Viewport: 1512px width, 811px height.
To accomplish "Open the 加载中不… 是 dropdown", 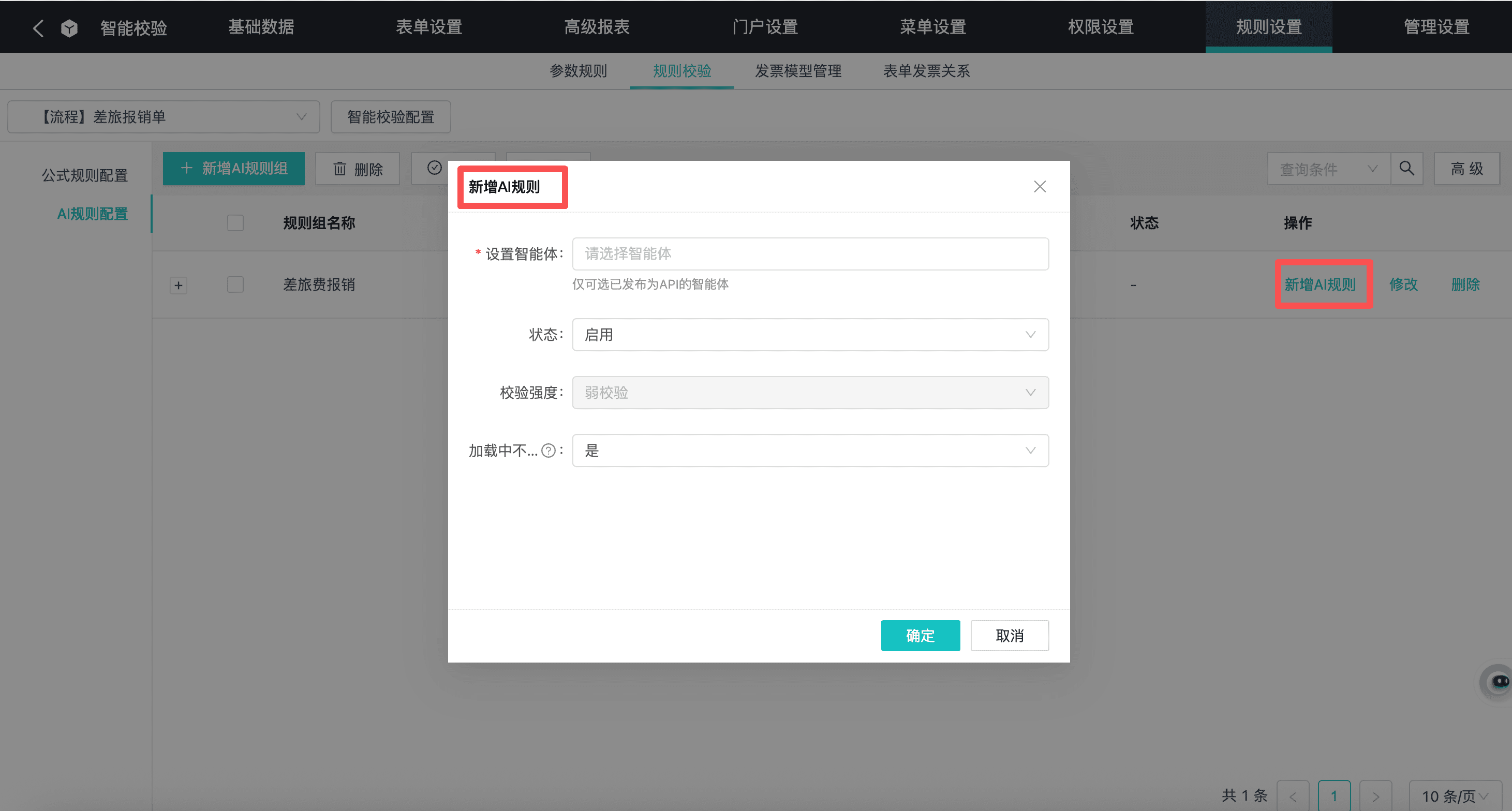I will (x=810, y=450).
